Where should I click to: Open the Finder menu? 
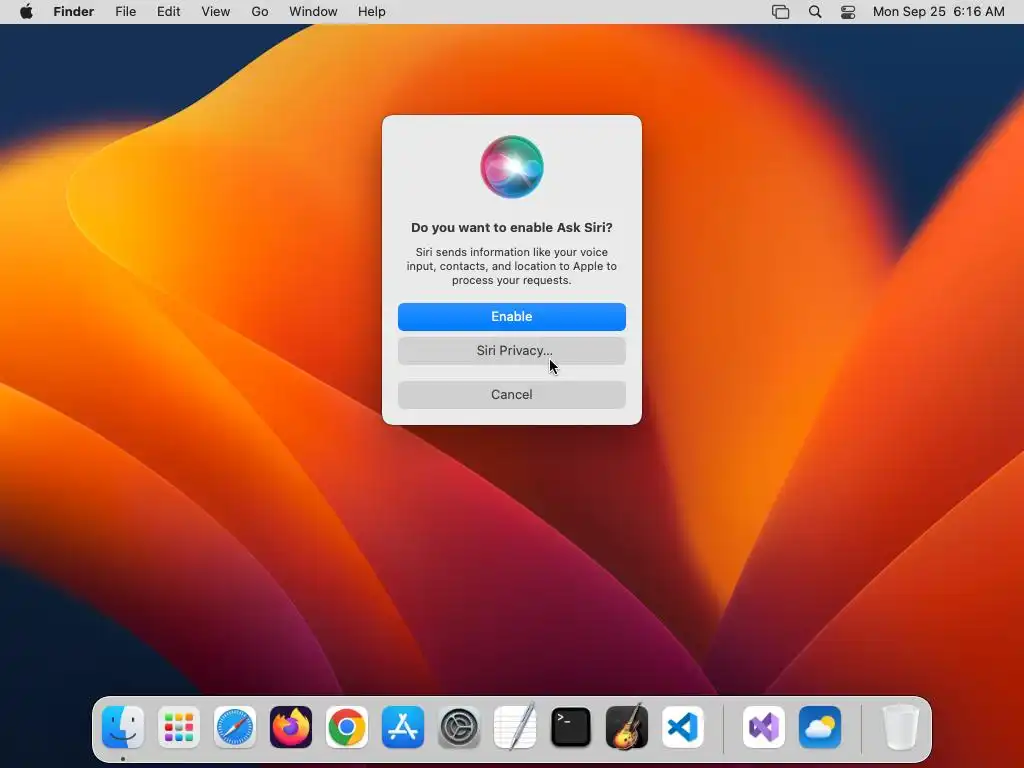click(74, 12)
